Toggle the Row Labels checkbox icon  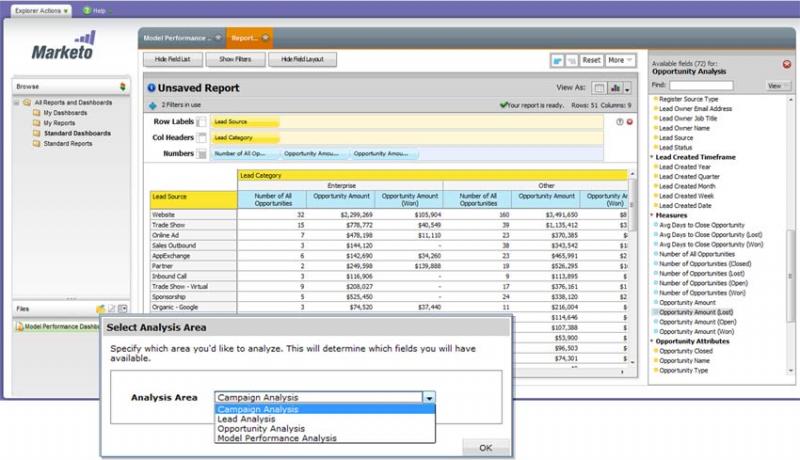pyautogui.click(x=202, y=122)
